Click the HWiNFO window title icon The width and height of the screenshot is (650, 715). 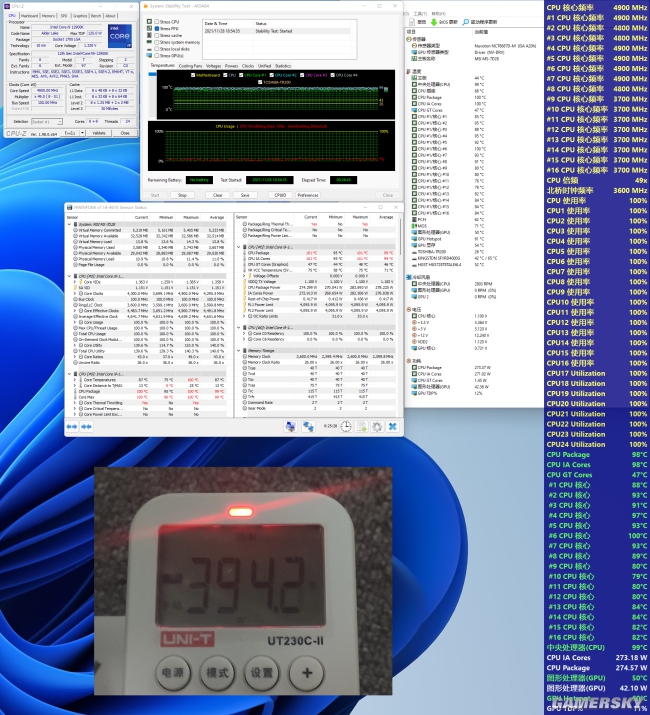coord(70,207)
